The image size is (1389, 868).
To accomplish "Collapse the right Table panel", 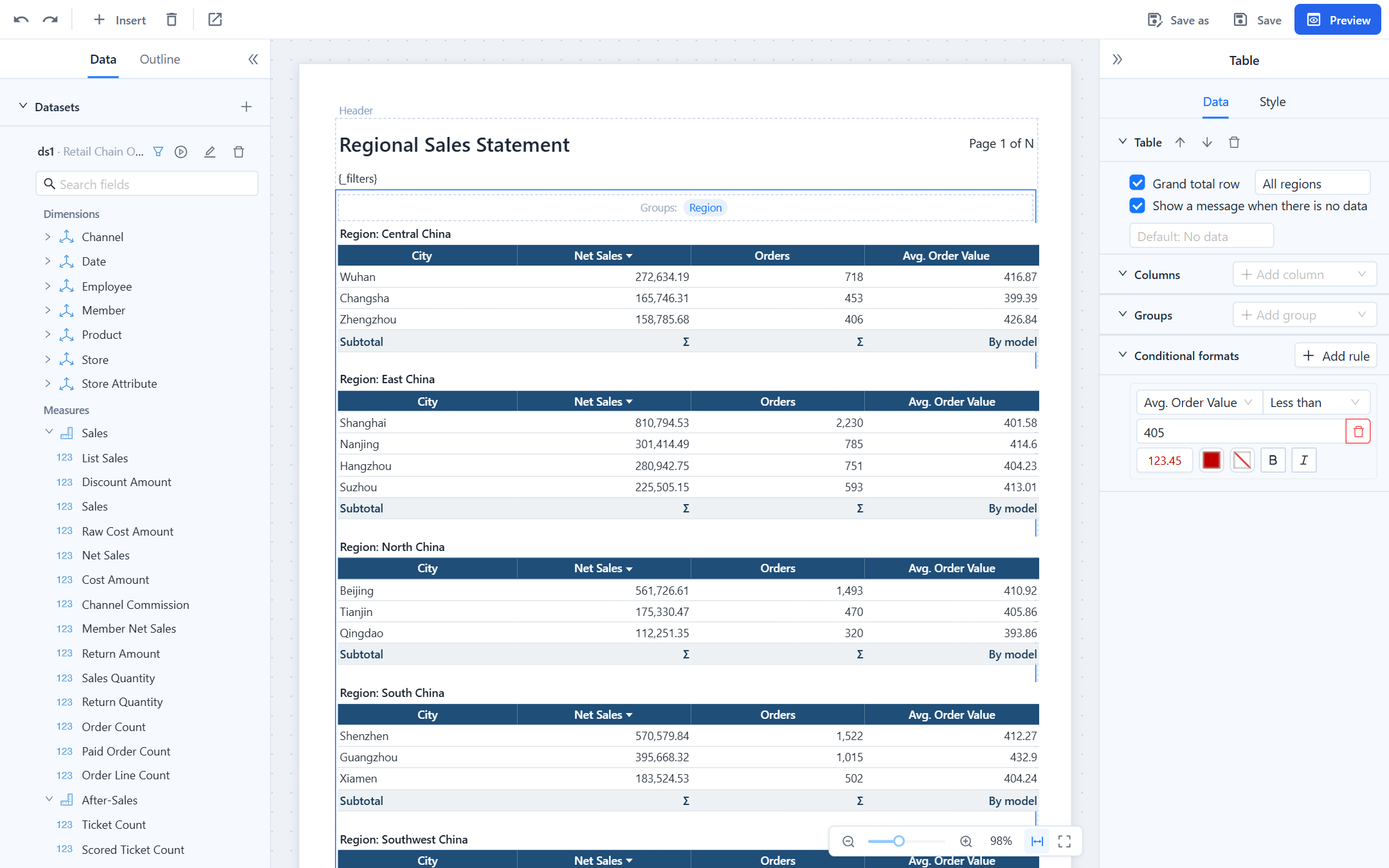I will click(1118, 60).
